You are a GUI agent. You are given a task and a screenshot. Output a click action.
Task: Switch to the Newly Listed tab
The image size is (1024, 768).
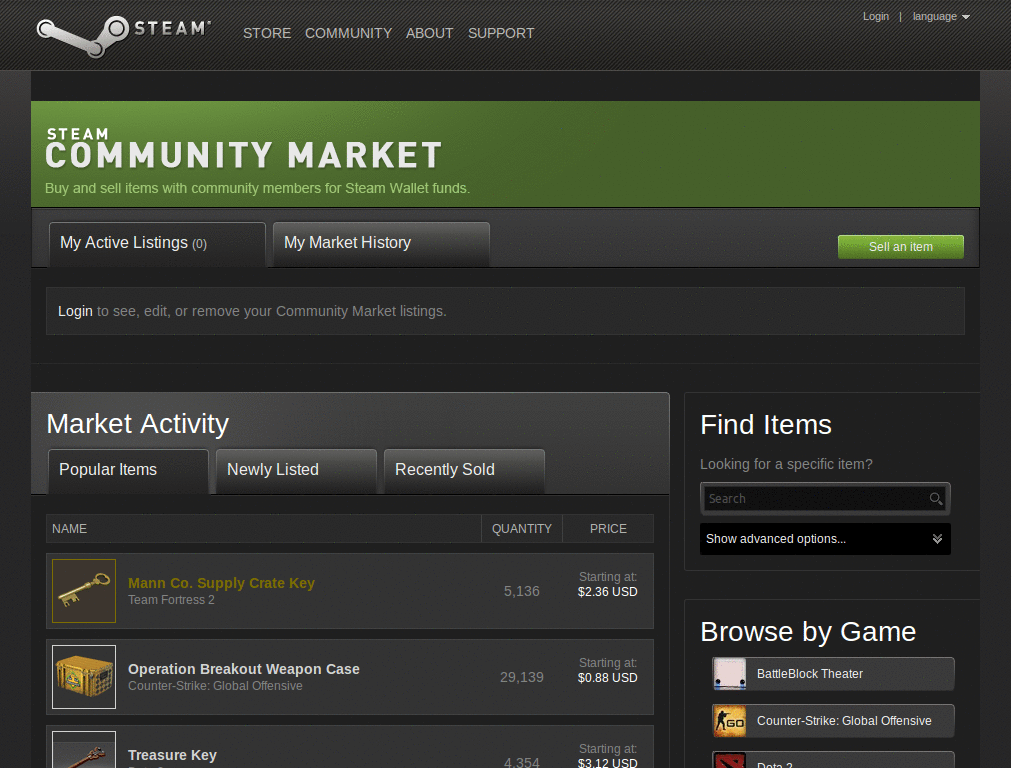pyautogui.click(x=272, y=469)
